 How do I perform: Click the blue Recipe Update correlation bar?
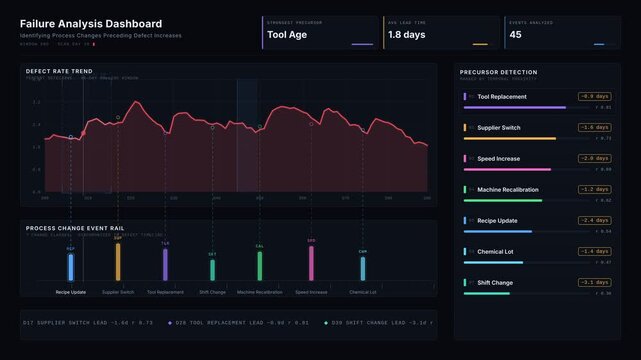[x=498, y=232]
